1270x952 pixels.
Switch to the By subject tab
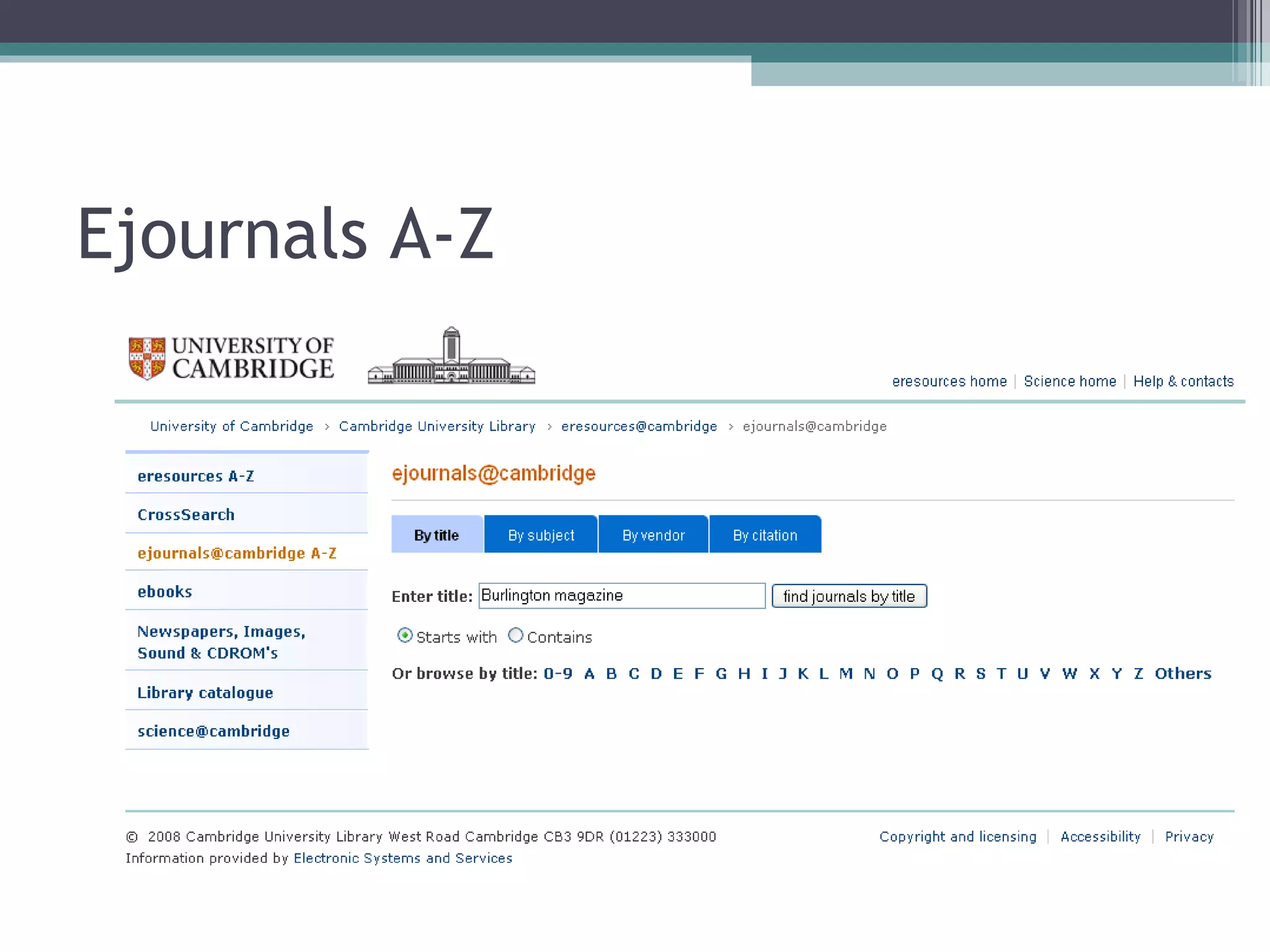541,534
